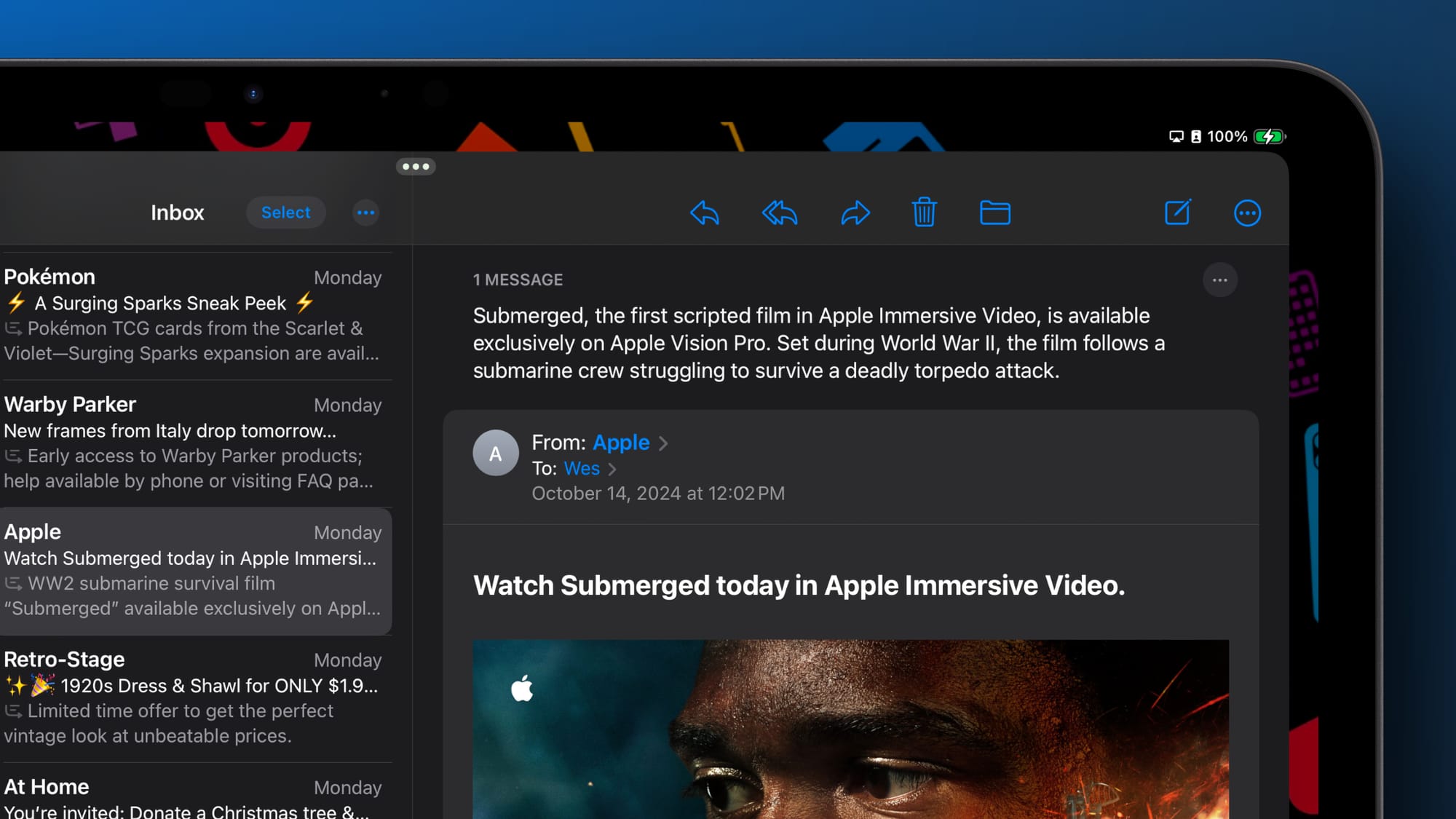Screen dimensions: 1456x819
Task: Tap the 100% battery percentage text
Action: (x=1227, y=136)
